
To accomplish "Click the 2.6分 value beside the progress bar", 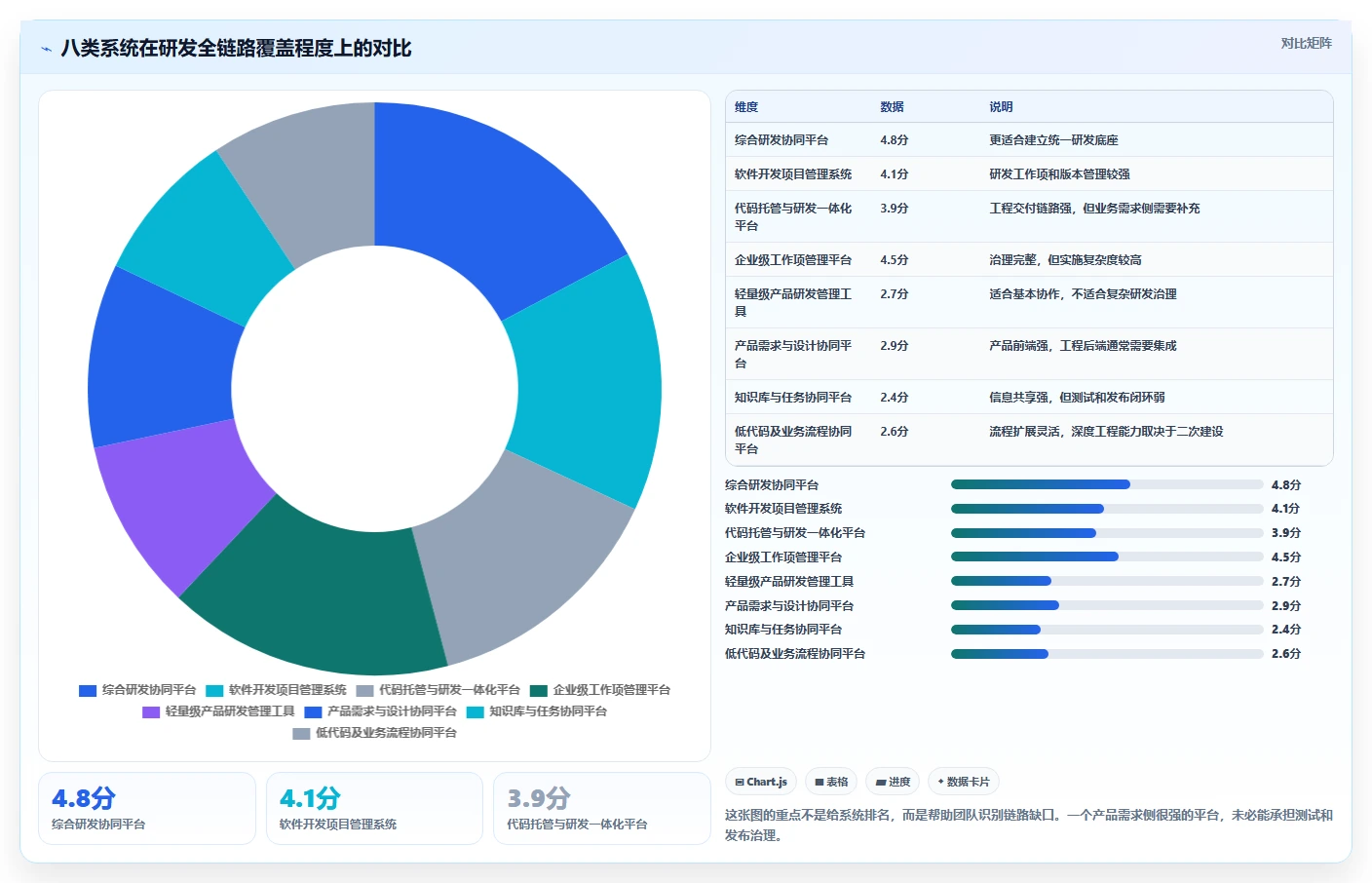I will [1286, 654].
